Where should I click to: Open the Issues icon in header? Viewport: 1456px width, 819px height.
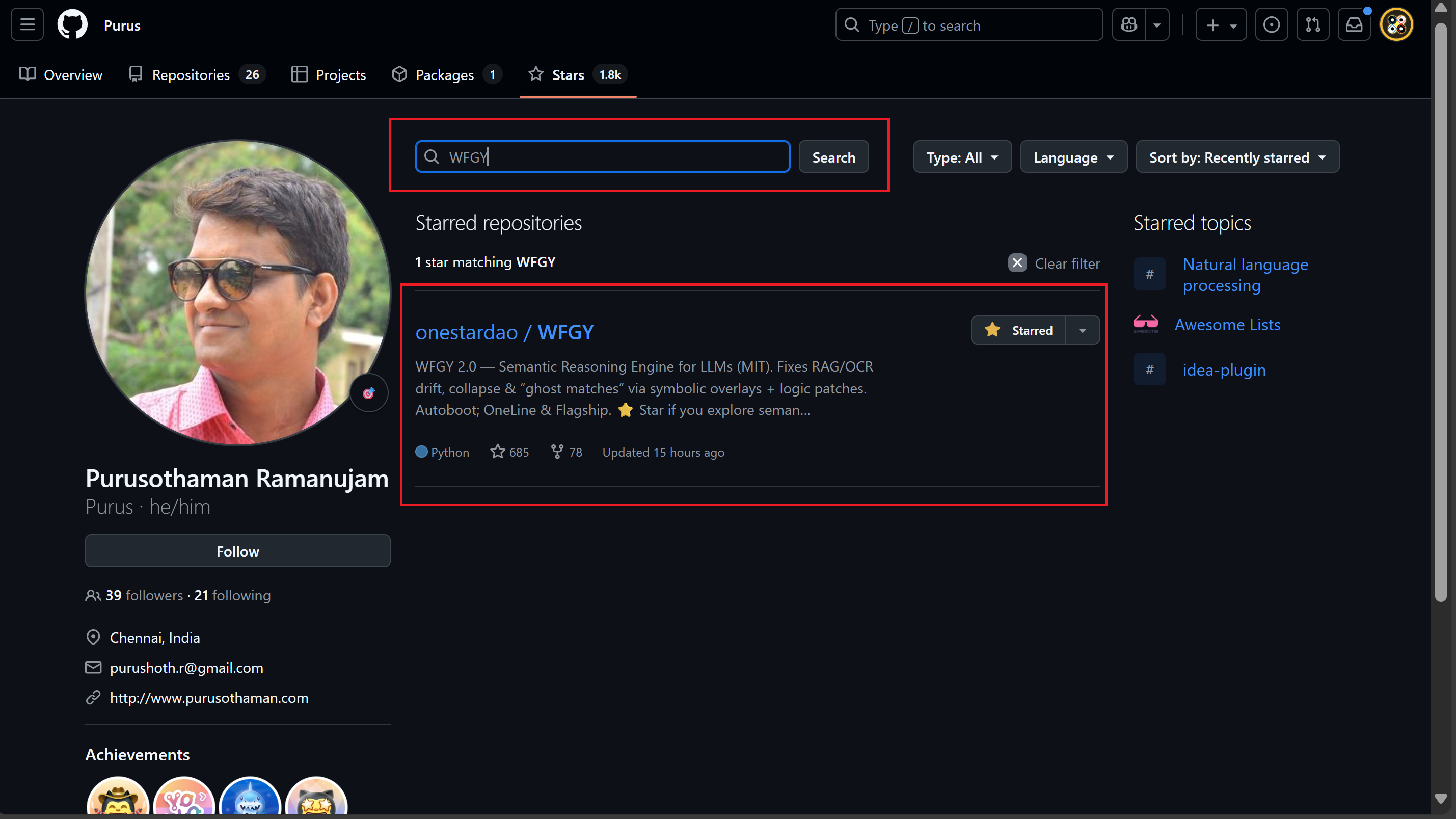[1271, 25]
